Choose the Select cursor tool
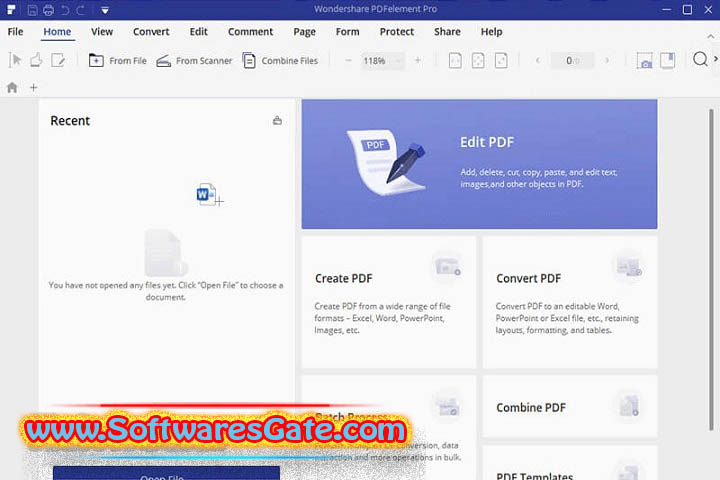Screen dimensions: 720x480 click(15, 60)
